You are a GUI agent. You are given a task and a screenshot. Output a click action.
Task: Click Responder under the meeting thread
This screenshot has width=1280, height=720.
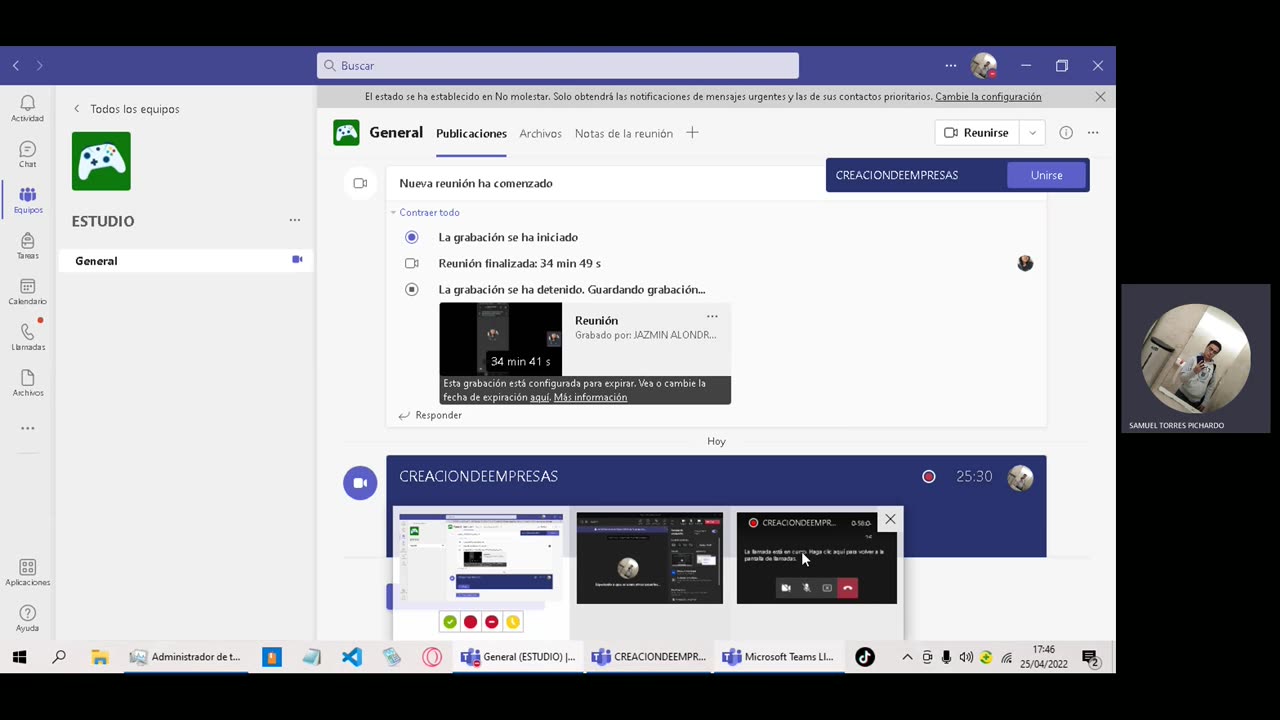pyautogui.click(x=430, y=415)
